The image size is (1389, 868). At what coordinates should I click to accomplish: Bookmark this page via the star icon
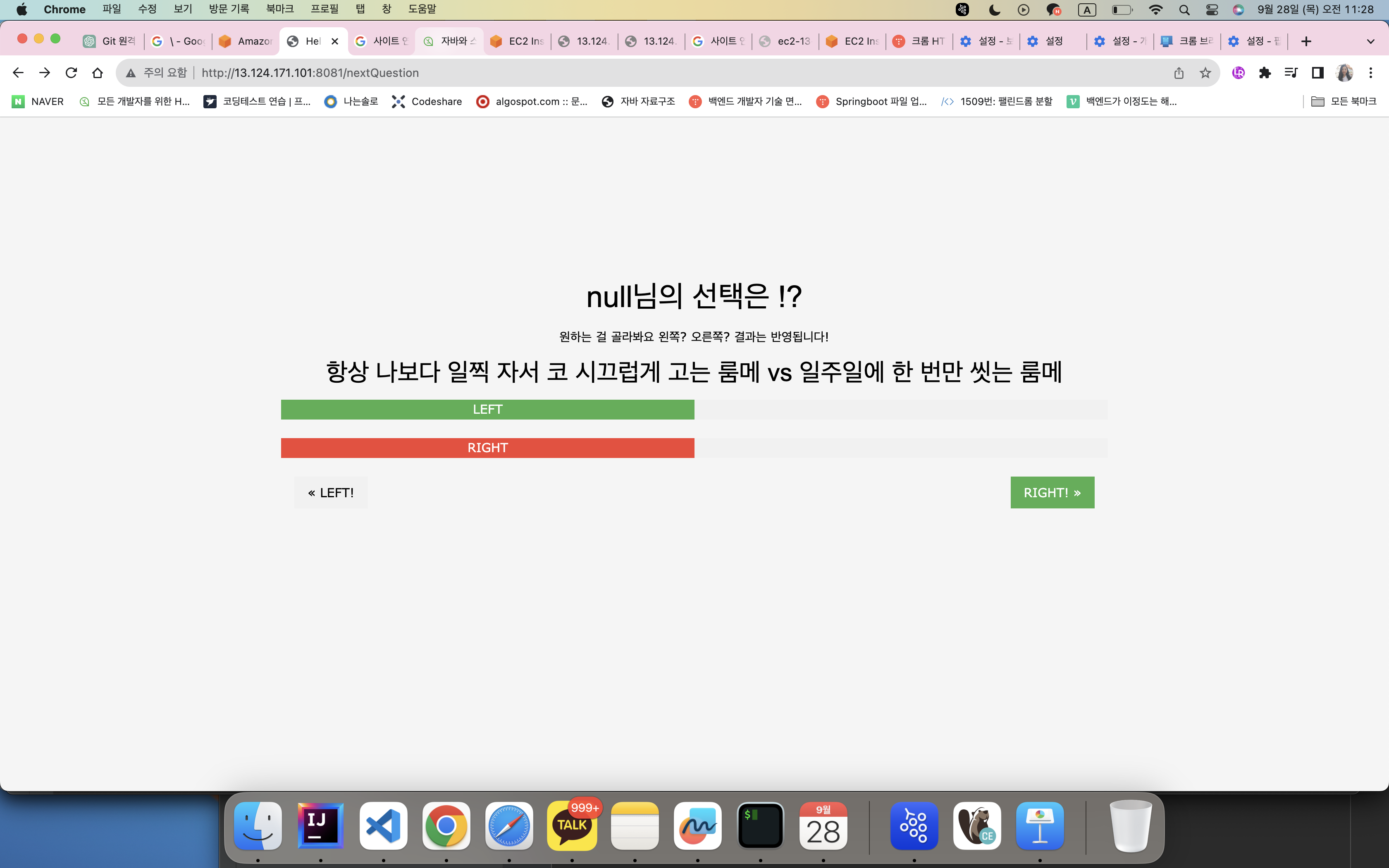click(x=1205, y=72)
